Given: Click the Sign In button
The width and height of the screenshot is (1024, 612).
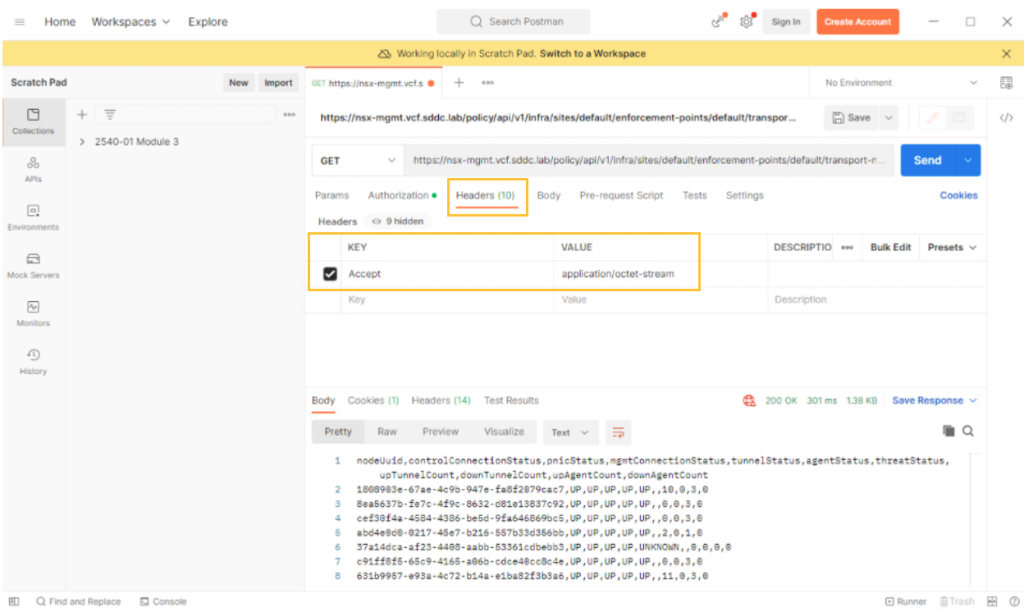Looking at the screenshot, I should 786,22.
